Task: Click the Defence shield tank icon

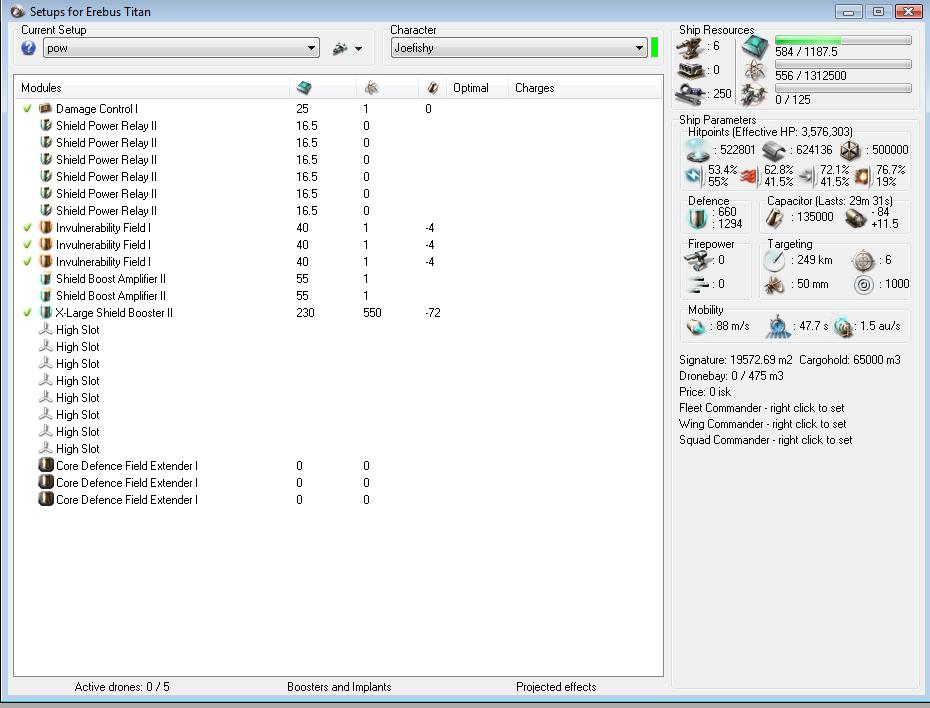Action: coord(698,218)
